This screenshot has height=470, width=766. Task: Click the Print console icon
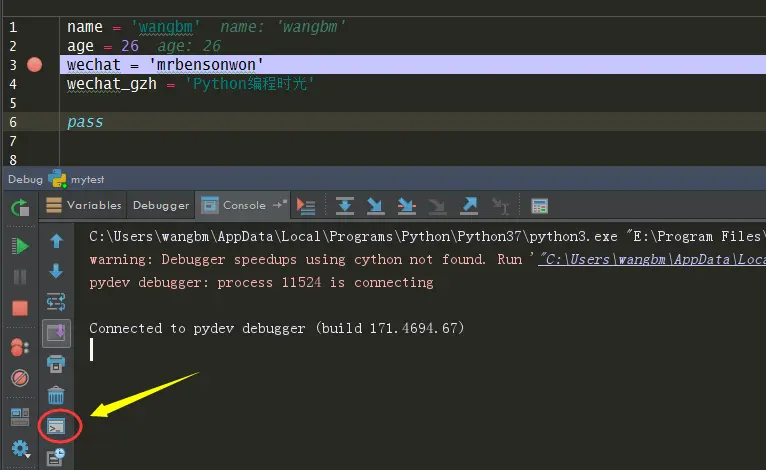click(56, 364)
